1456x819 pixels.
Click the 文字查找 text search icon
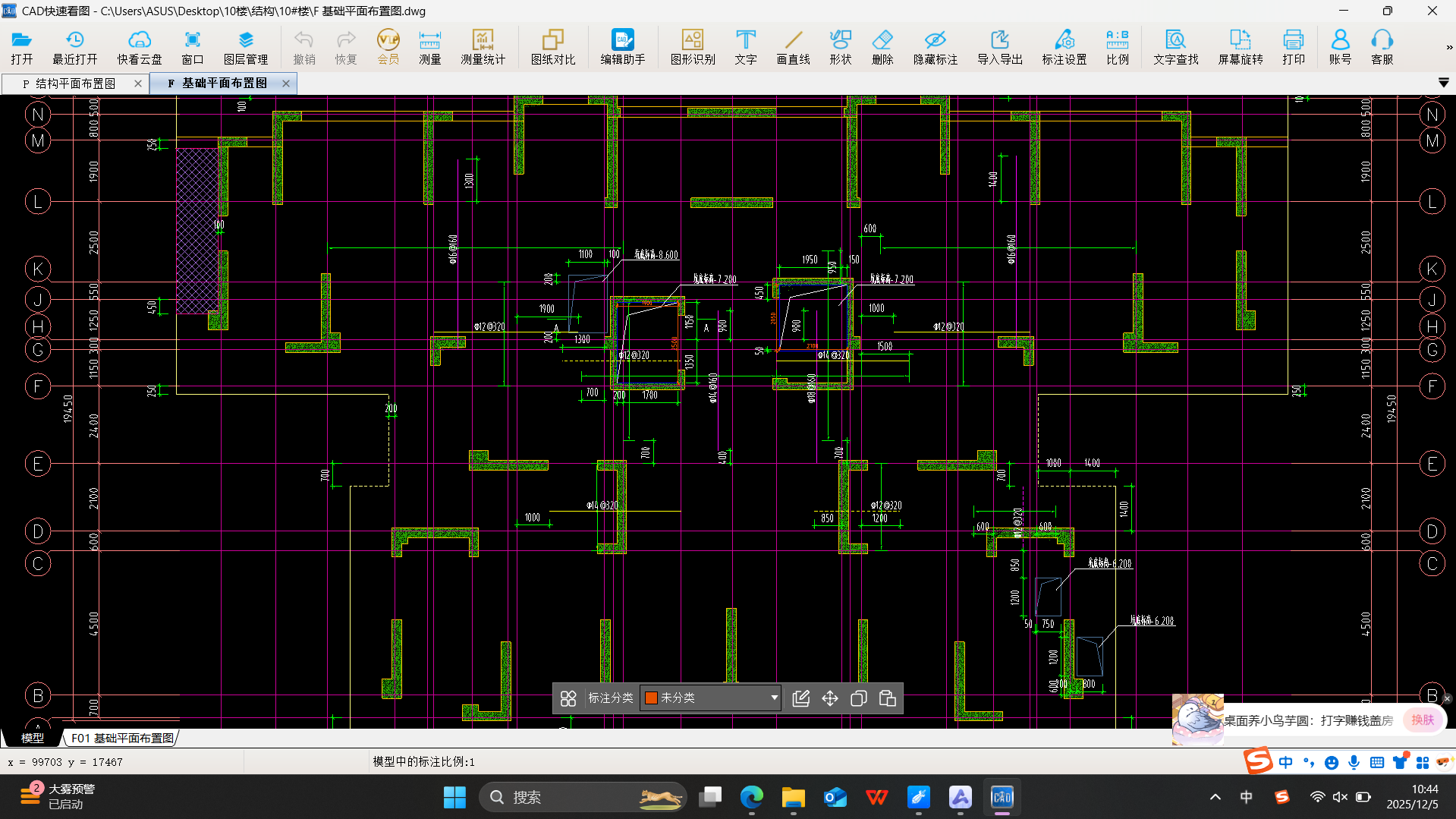pos(1175,47)
